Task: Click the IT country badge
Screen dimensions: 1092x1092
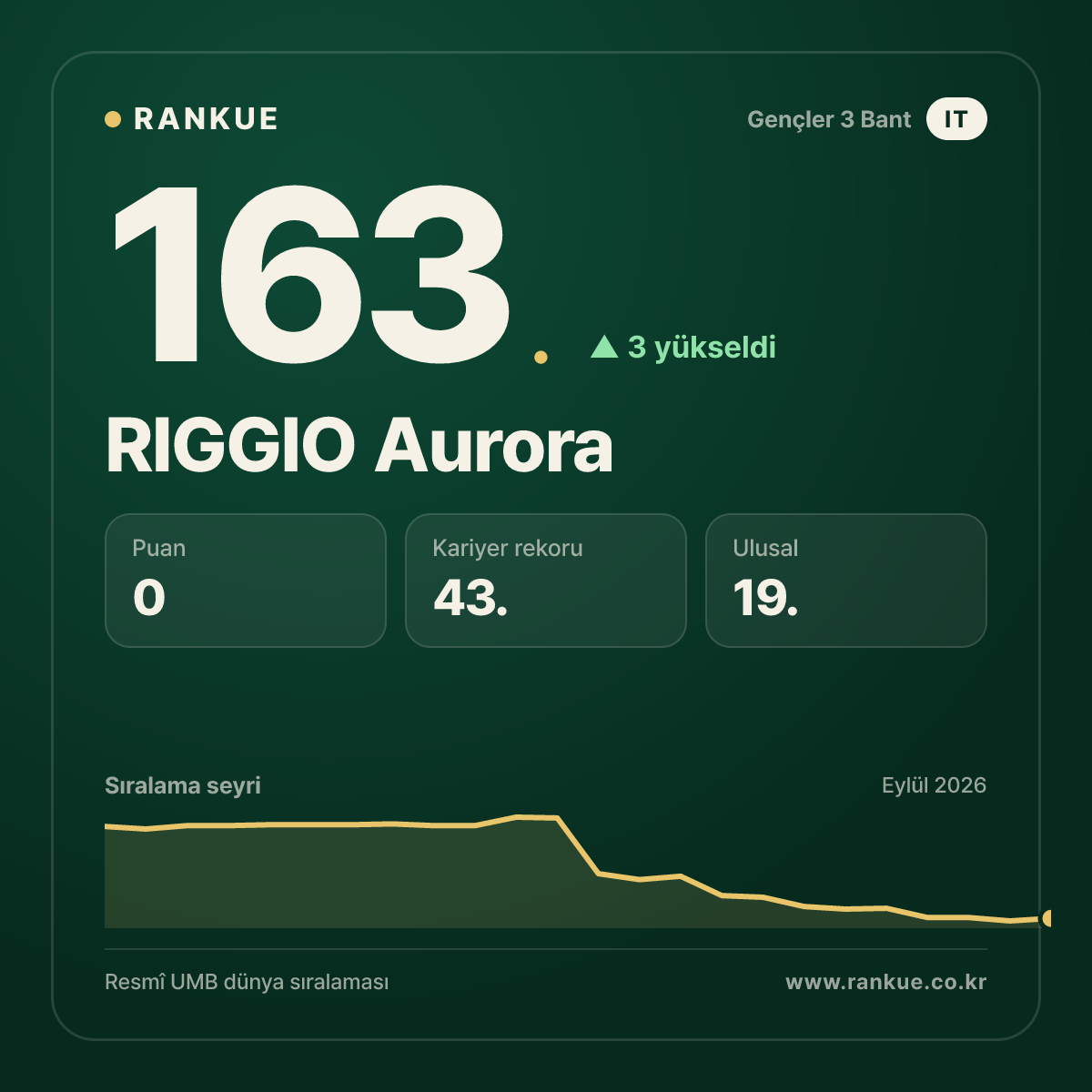Action: [x=956, y=119]
